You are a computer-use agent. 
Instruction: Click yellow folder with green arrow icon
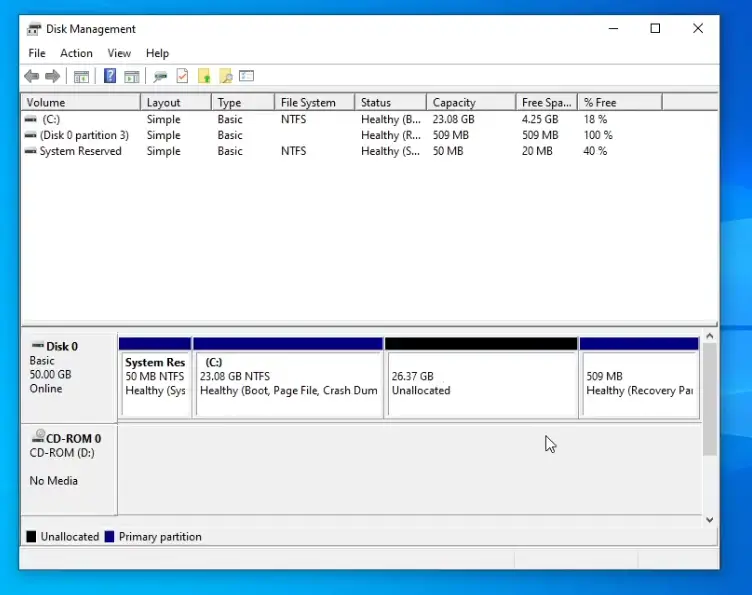pyautogui.click(x=204, y=76)
